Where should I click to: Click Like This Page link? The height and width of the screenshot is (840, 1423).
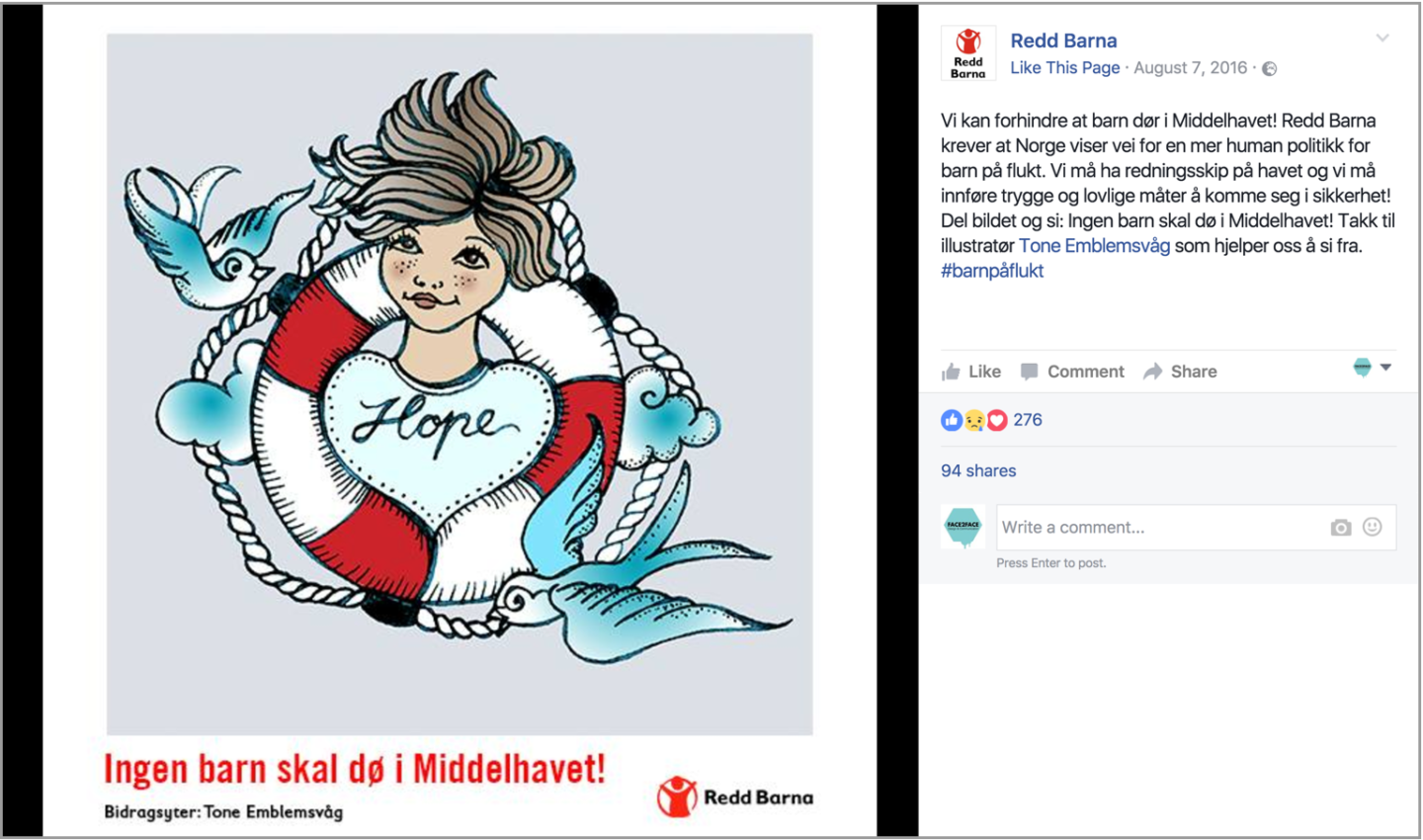point(1065,68)
